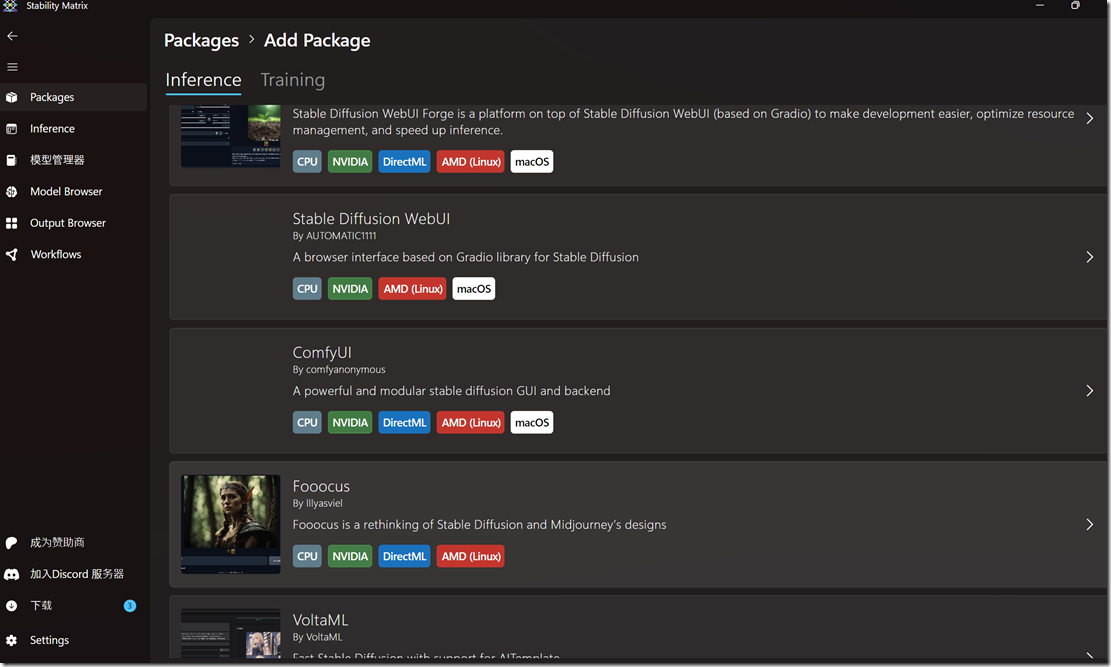Click Add Package breadcrumb title
This screenshot has width=1111, height=667.
(317, 40)
